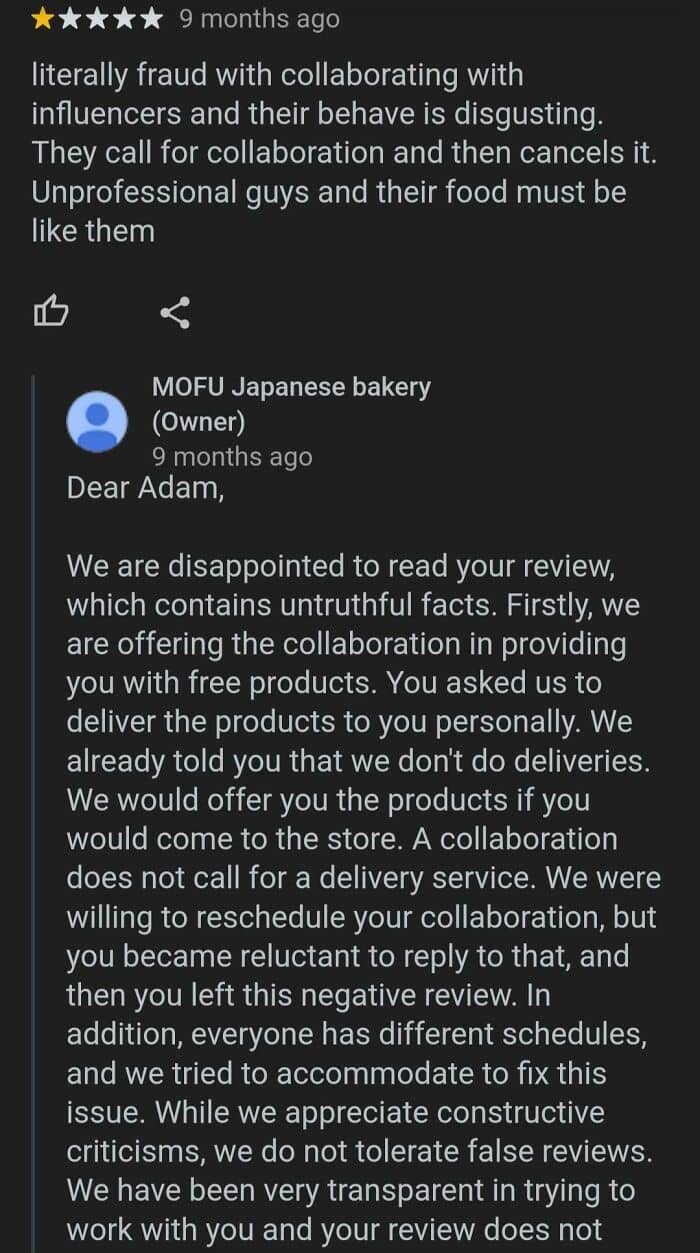
Task: Select the owner reply's '9 months ago' timestamp
Action: [232, 457]
